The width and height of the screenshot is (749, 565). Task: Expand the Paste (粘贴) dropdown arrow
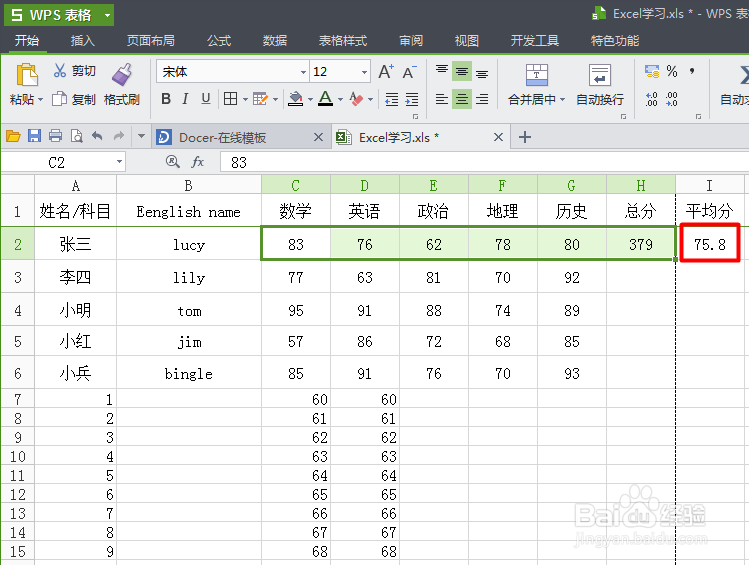tap(41, 100)
